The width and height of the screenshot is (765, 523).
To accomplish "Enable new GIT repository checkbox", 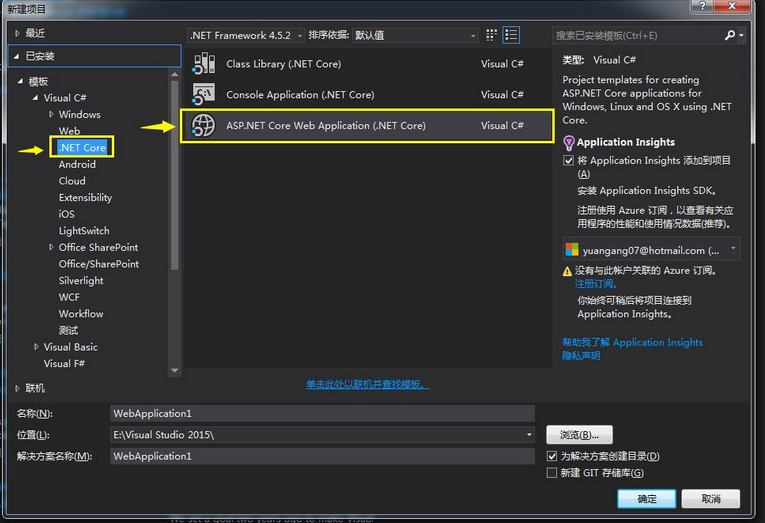I will click(552, 473).
